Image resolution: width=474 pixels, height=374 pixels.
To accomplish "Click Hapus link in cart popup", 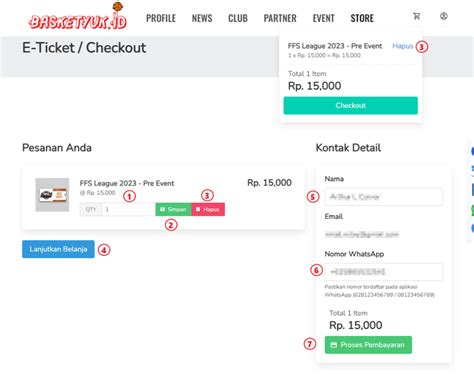I will [403, 46].
